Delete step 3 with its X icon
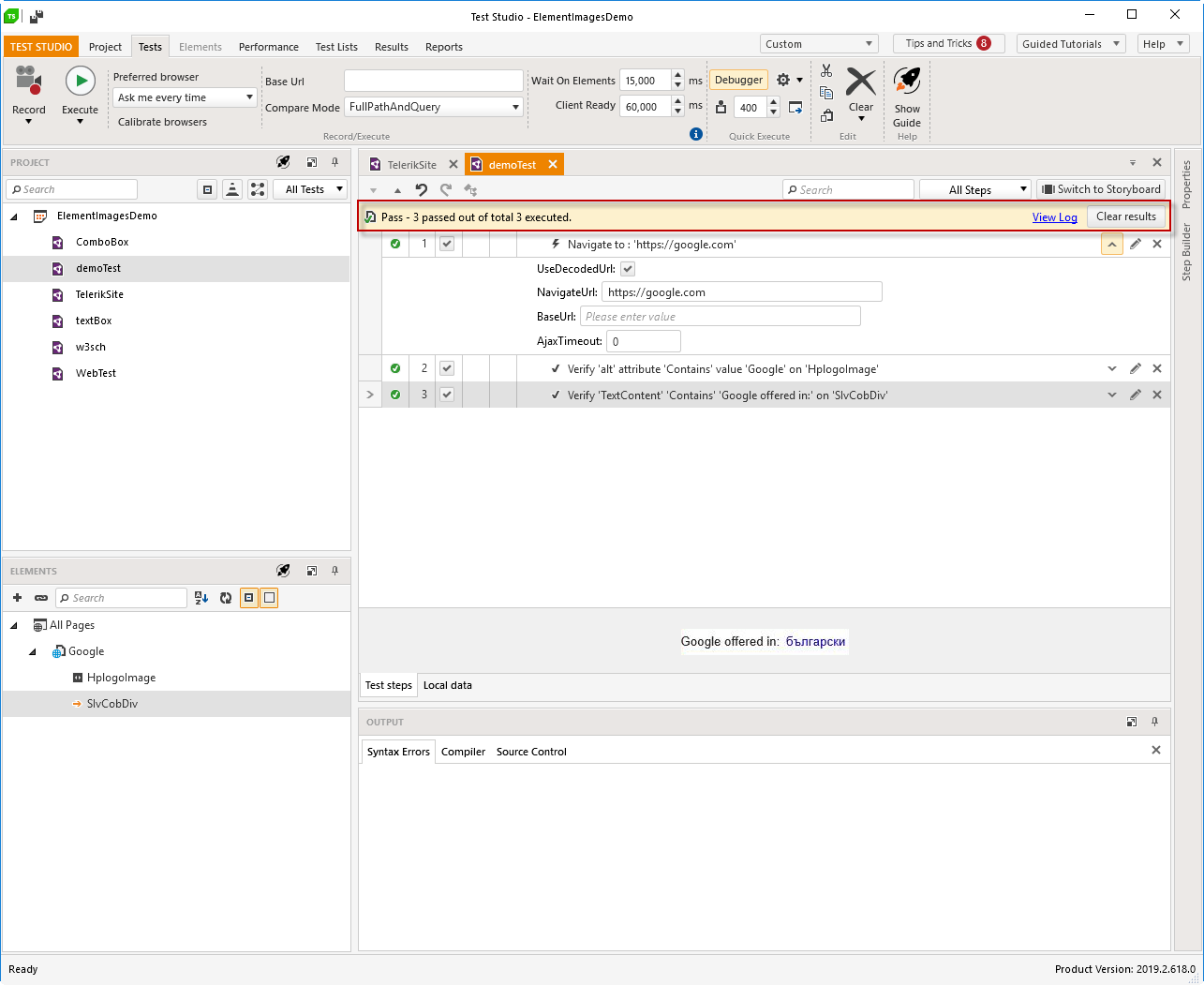Screen dimensions: 1204x985 (x=1157, y=395)
